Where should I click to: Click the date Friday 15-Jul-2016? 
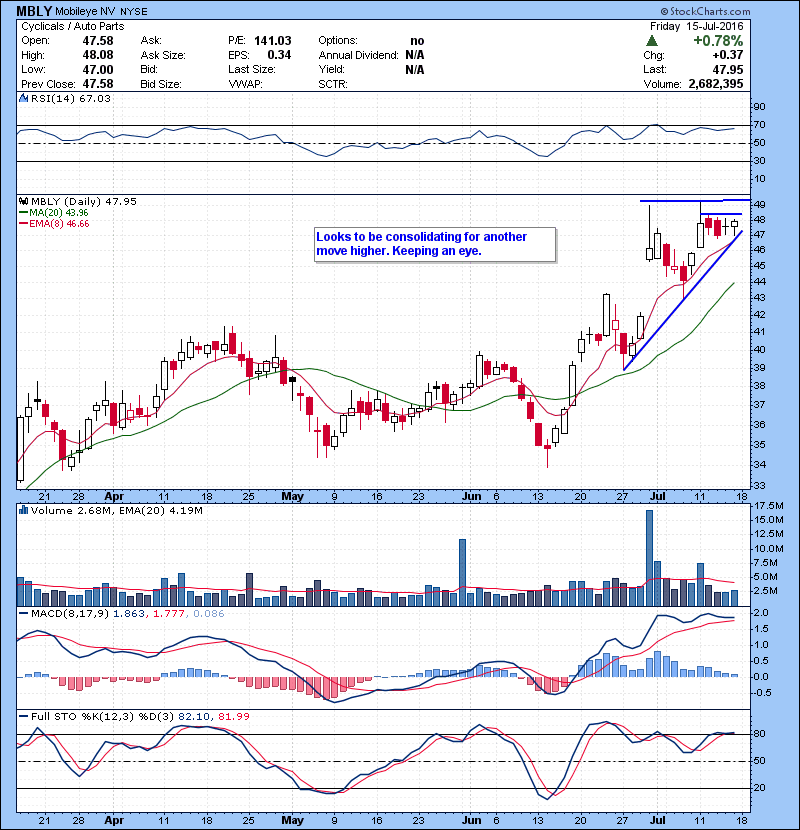(696, 26)
